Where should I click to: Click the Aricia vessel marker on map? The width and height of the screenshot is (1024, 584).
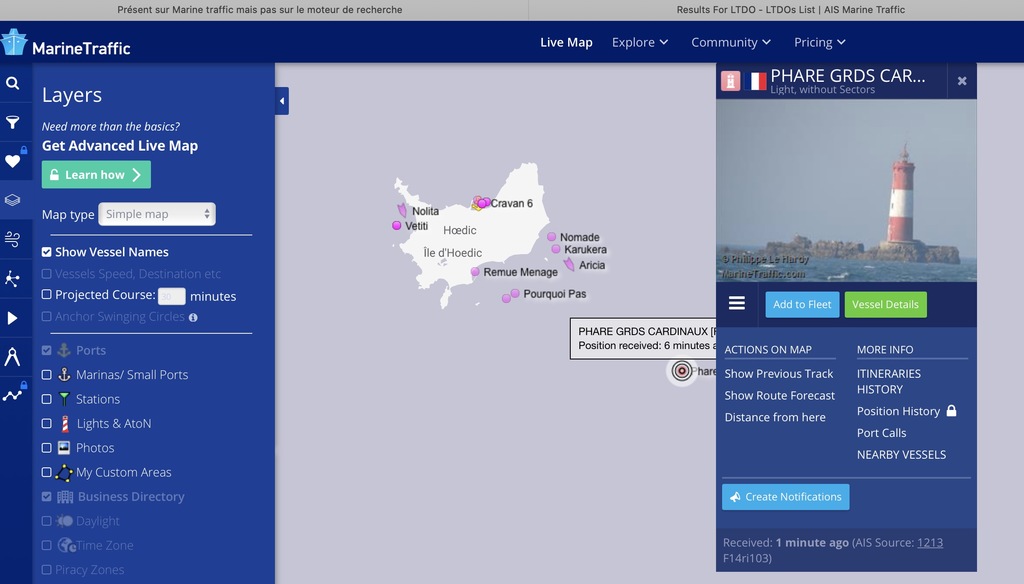click(x=569, y=264)
